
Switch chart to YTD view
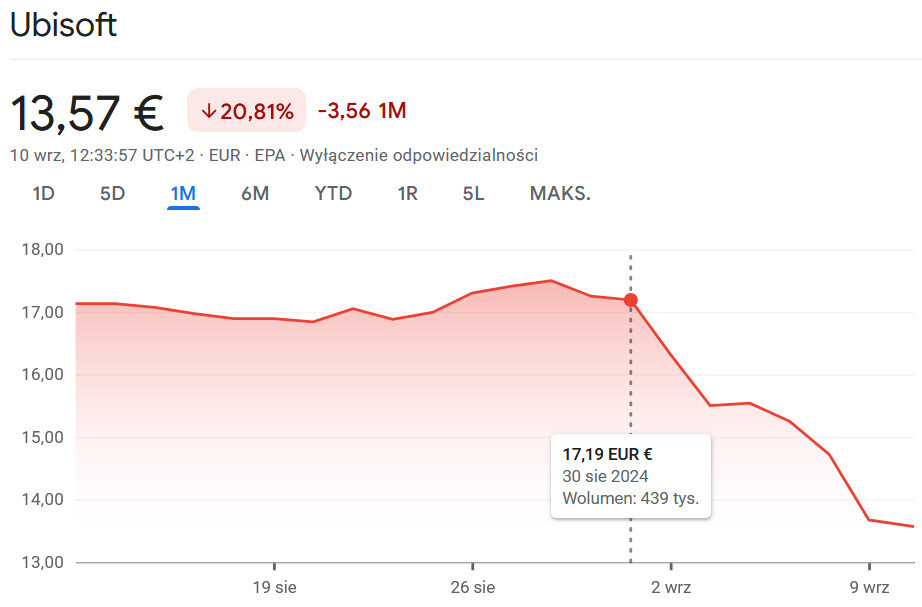click(x=333, y=193)
